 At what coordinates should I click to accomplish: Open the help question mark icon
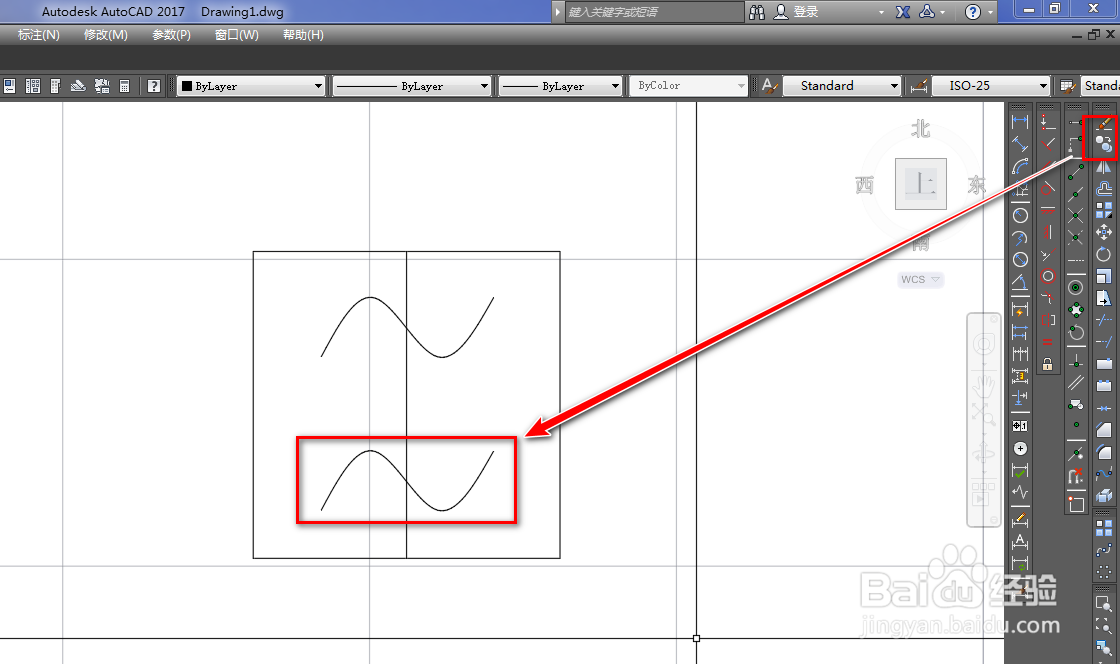(973, 11)
